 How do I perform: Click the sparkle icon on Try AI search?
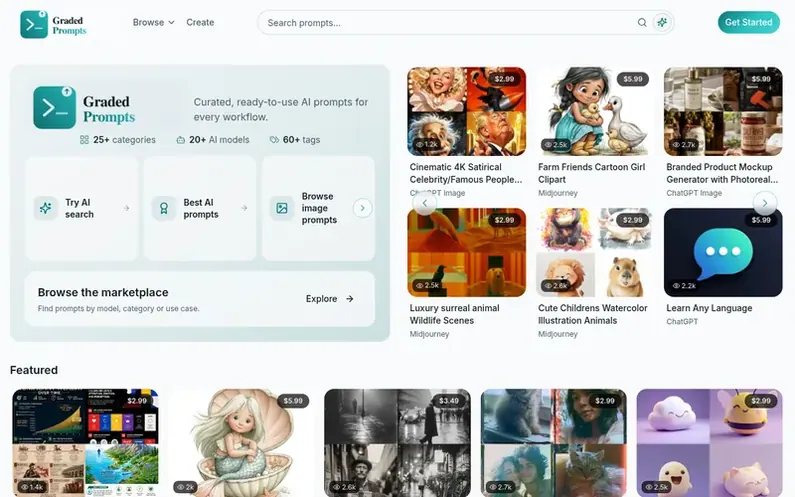46,208
